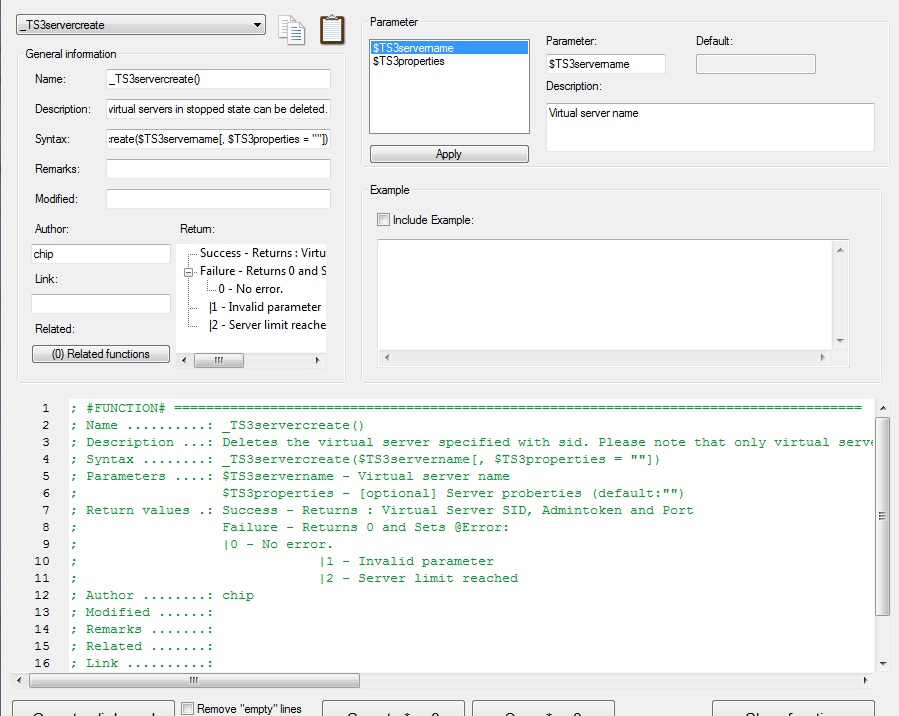
Task: Enable the Include Example checkbox
Action: point(383,220)
